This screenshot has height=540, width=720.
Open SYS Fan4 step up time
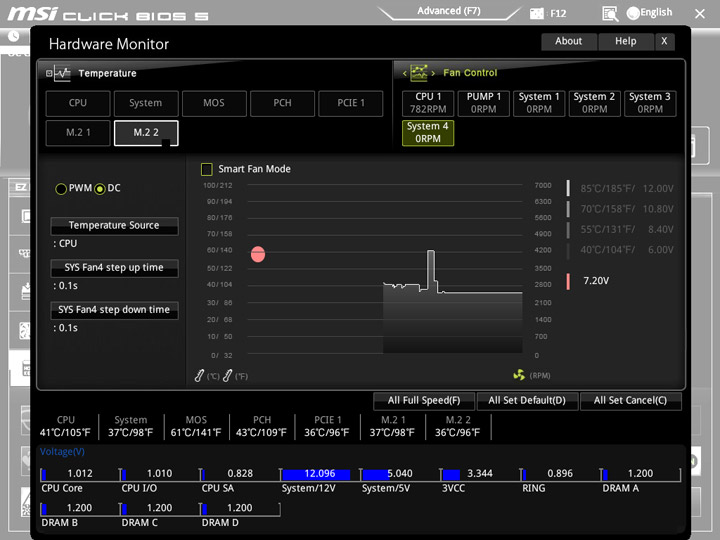point(114,268)
